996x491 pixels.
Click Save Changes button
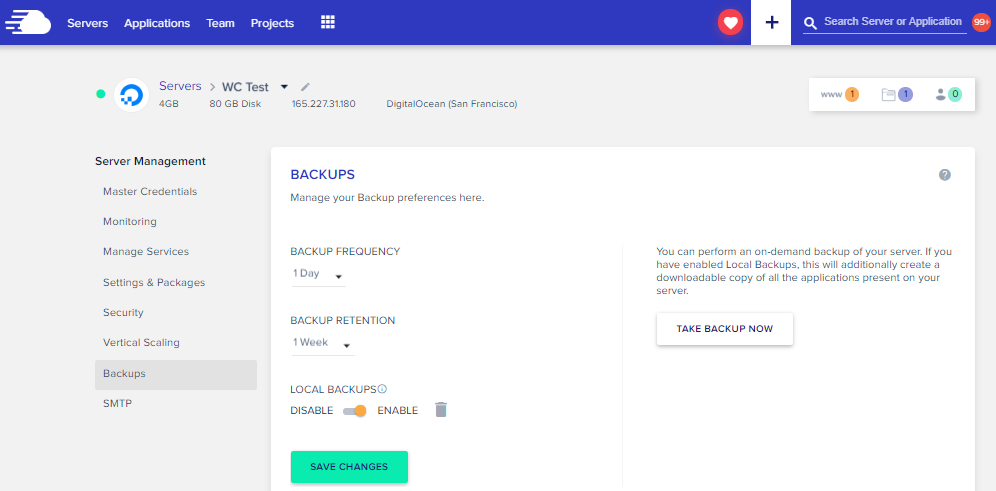coord(349,467)
